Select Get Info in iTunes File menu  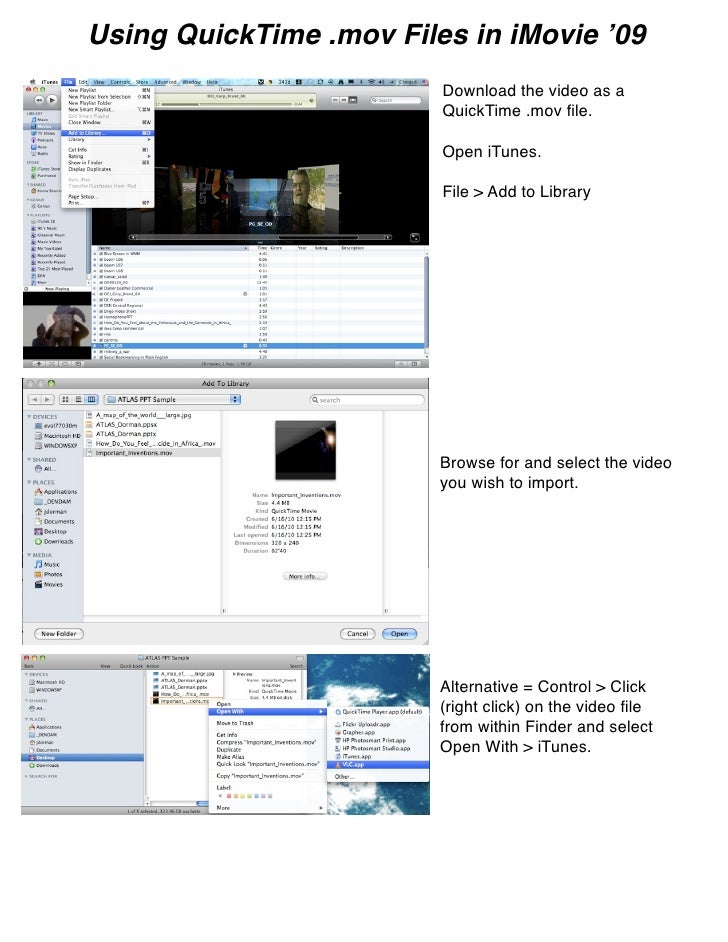108,150
